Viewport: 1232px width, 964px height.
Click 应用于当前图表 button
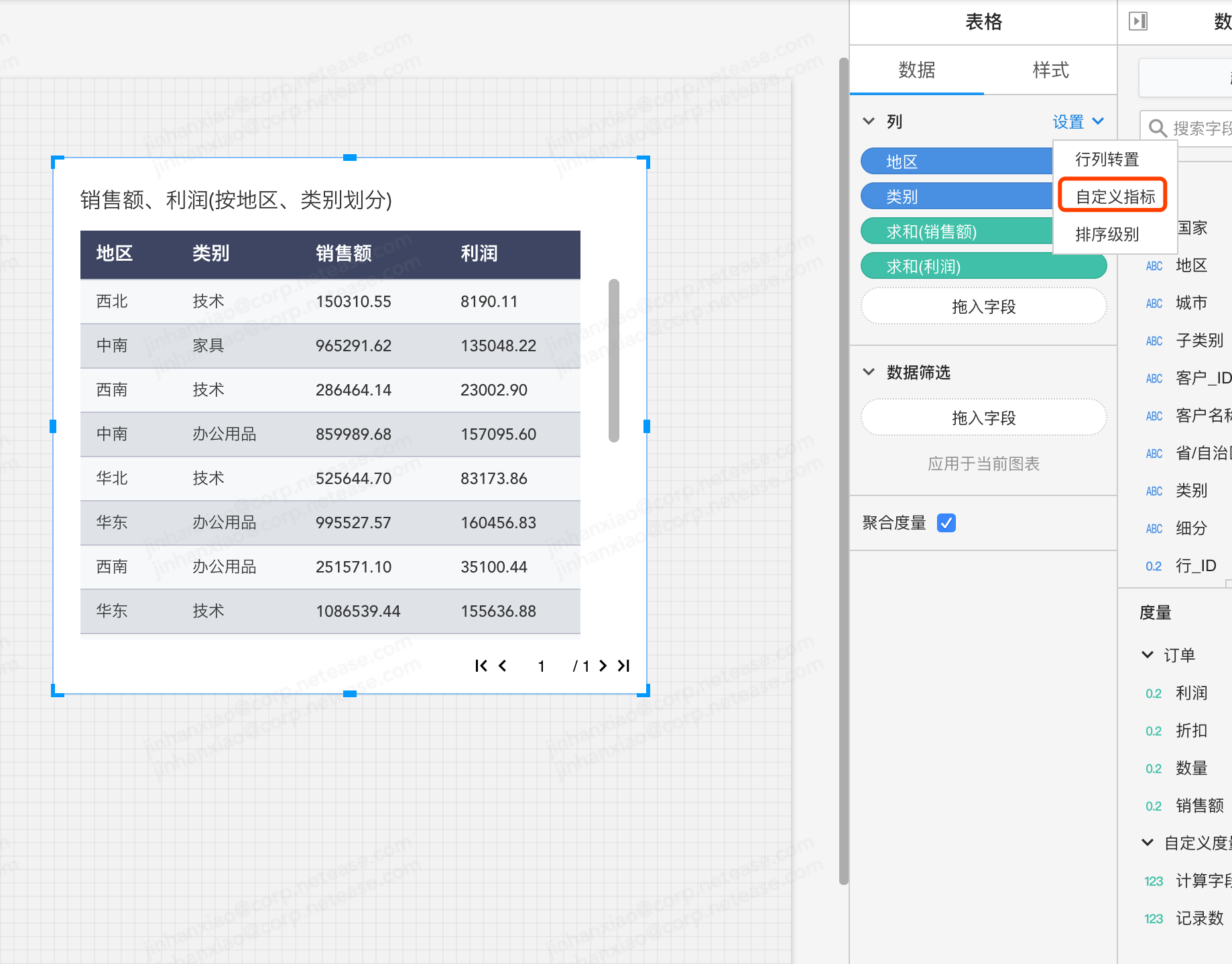coord(983,463)
